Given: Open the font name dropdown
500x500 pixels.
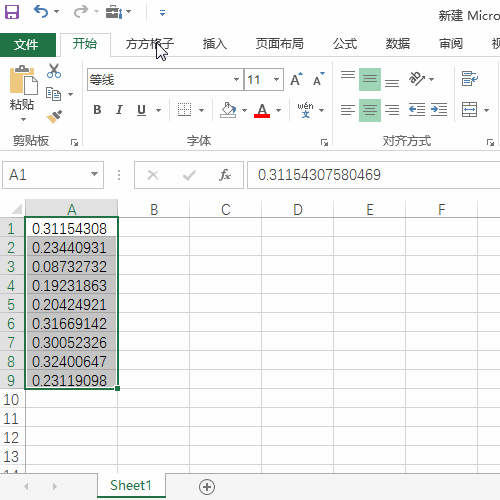Looking at the screenshot, I should coord(236,79).
